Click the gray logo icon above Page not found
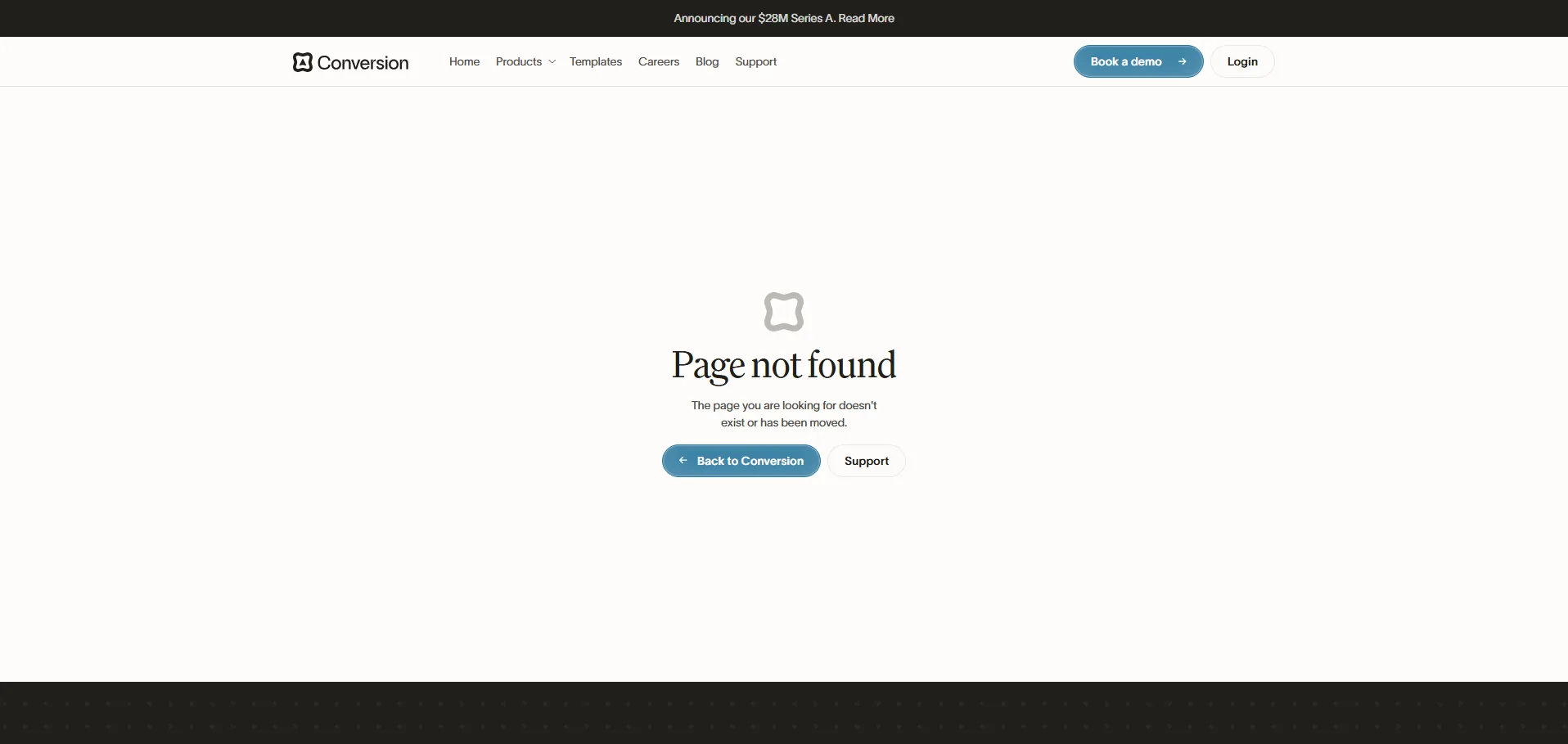Screen dimensions: 1568x744 click(x=783, y=312)
